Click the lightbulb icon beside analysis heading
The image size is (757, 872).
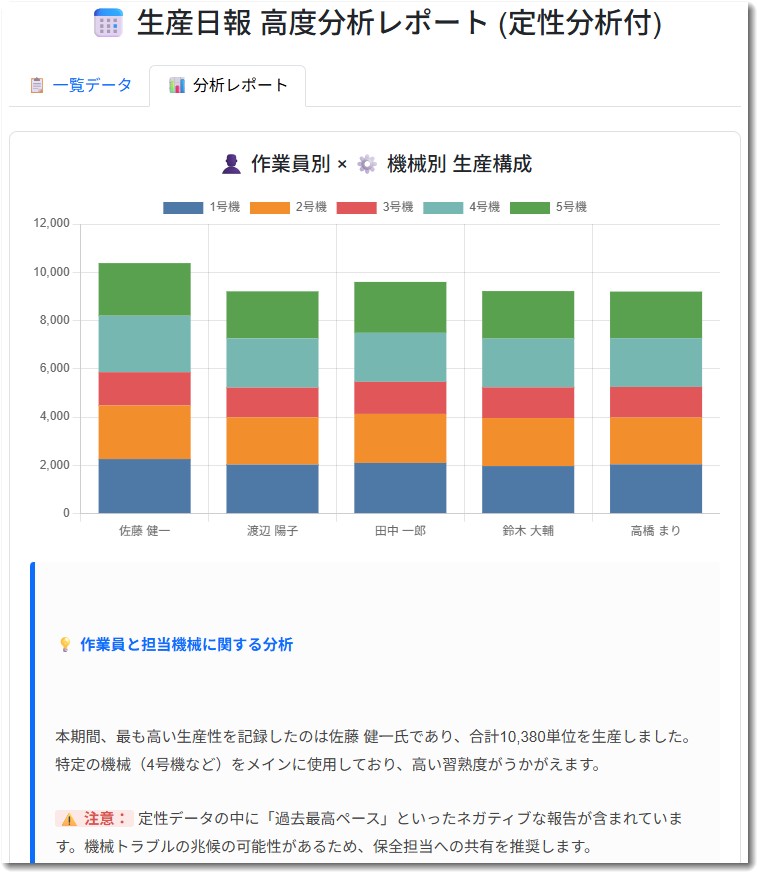pos(65,644)
